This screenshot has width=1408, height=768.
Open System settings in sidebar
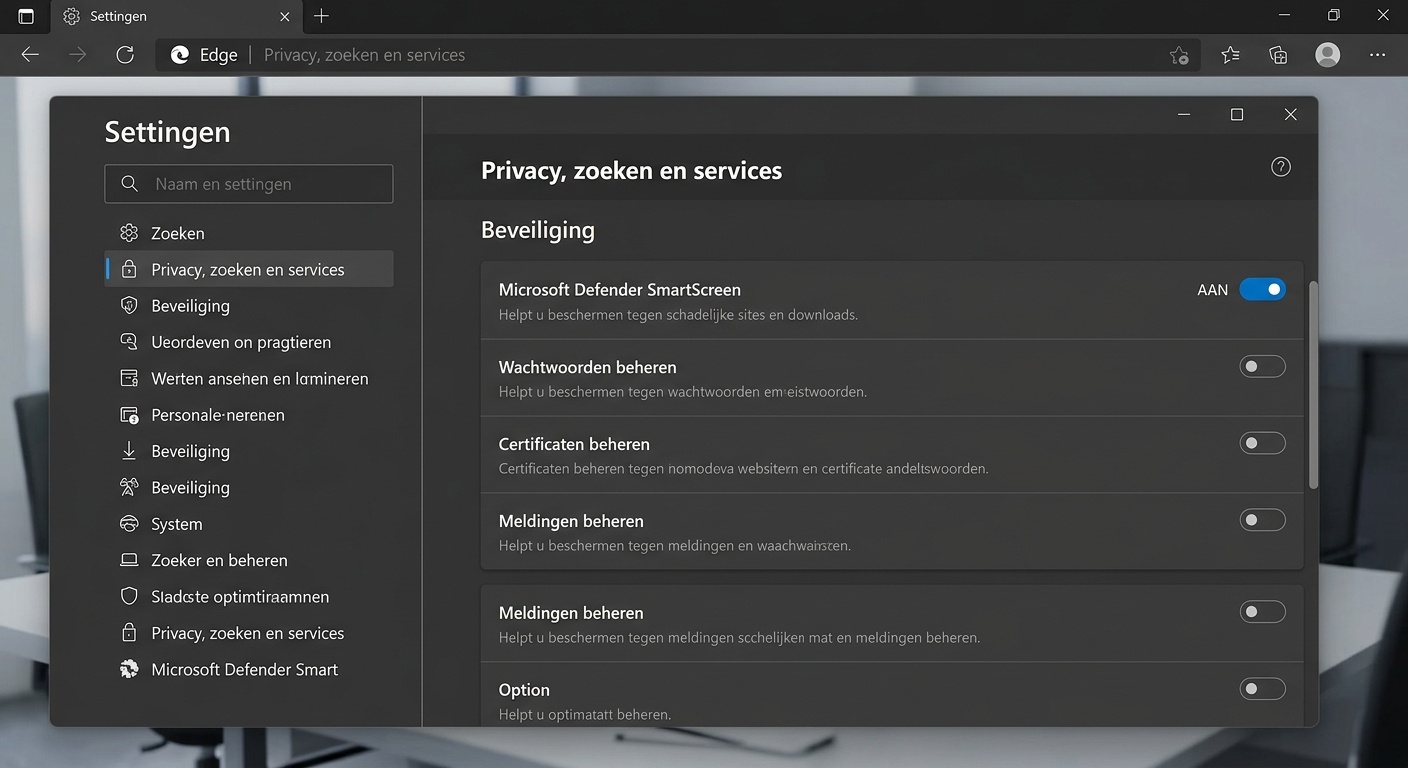(249, 524)
